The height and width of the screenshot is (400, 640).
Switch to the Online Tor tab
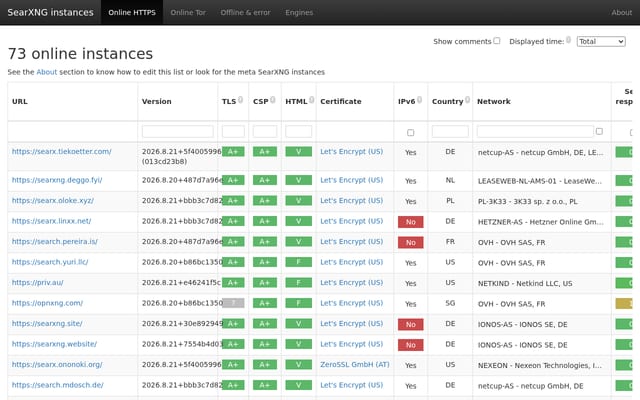point(188,12)
